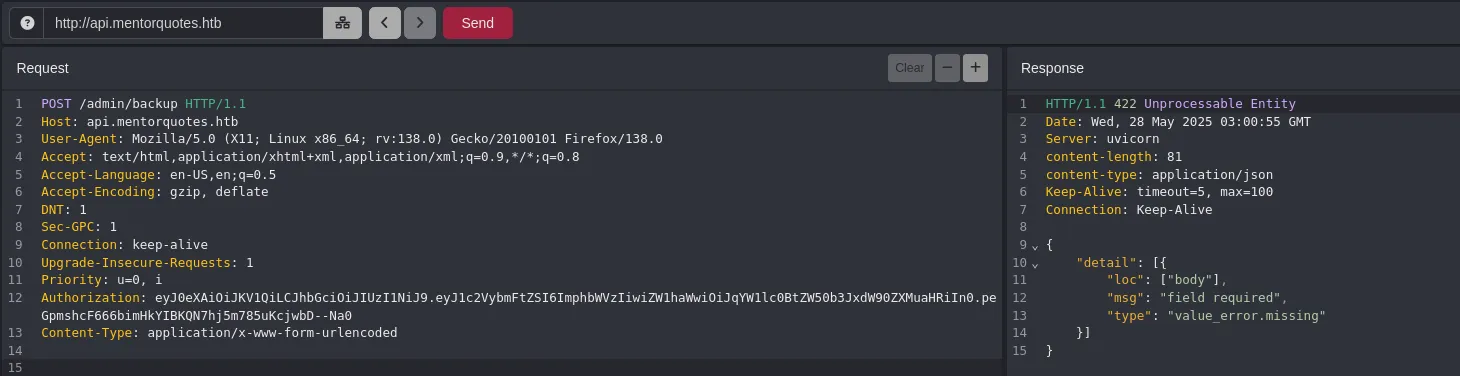
Task: Click the question mark help icon
Action: pyautogui.click(x=27, y=23)
